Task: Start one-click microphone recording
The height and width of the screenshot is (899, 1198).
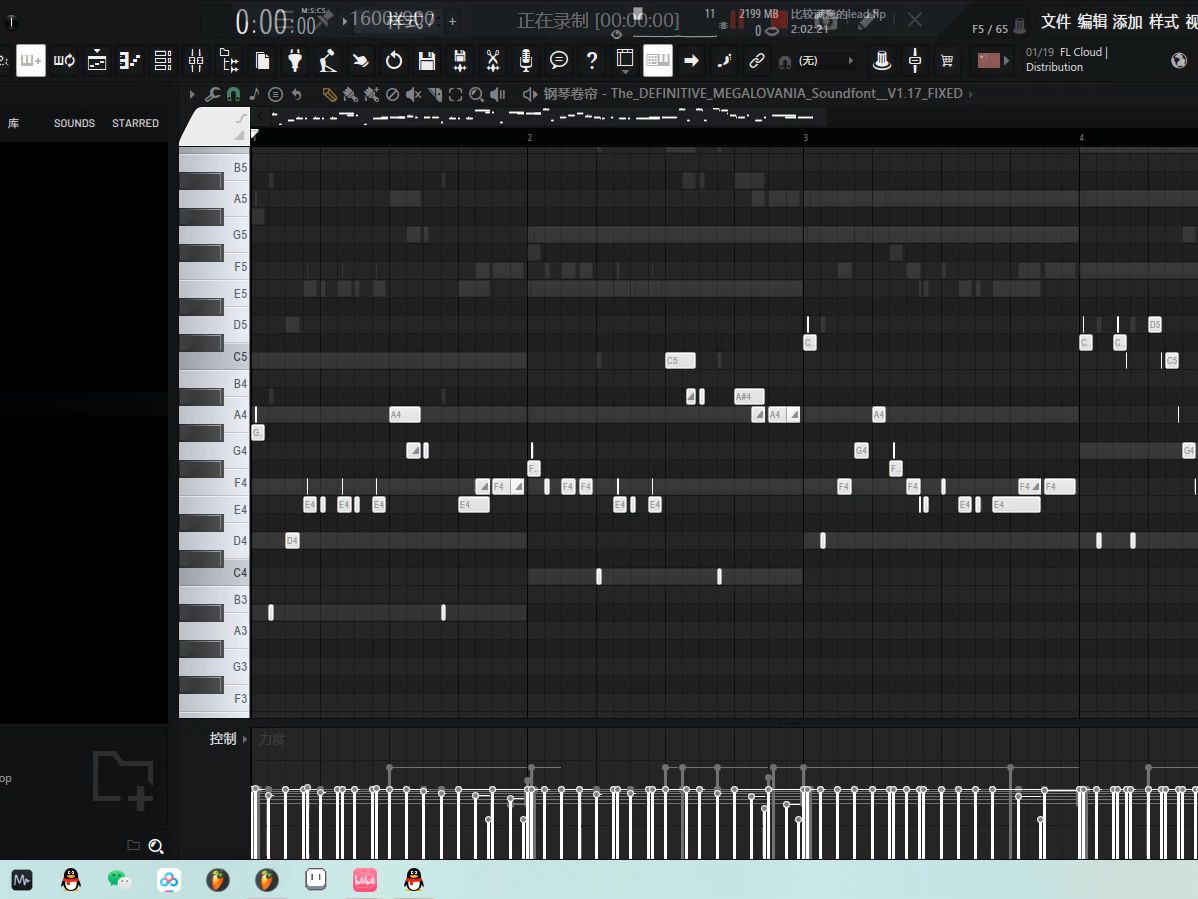Action: pos(526,60)
